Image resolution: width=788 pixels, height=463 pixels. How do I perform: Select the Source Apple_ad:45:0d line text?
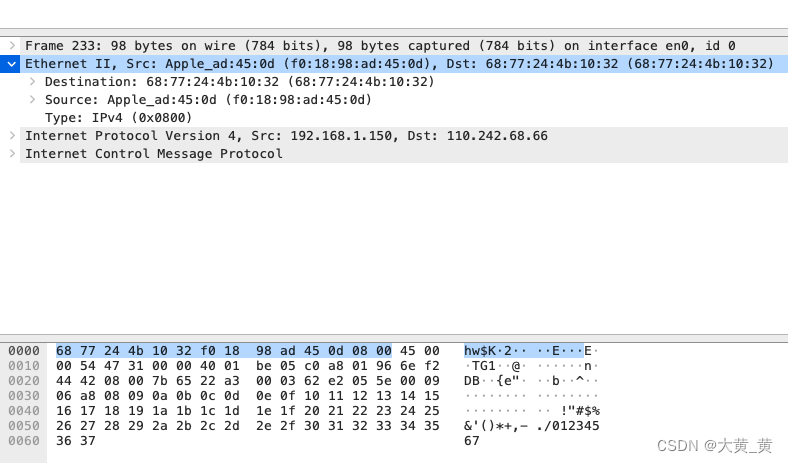208,100
